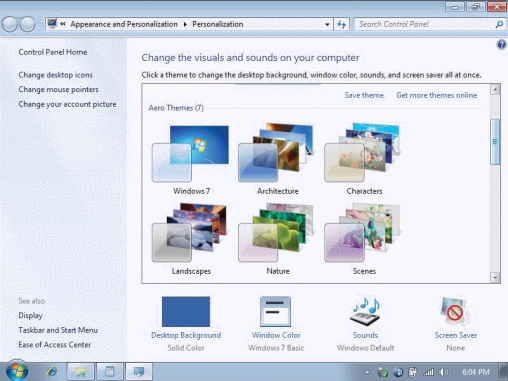
Task: Open Taskbar and Start Menu link
Action: click(58, 330)
